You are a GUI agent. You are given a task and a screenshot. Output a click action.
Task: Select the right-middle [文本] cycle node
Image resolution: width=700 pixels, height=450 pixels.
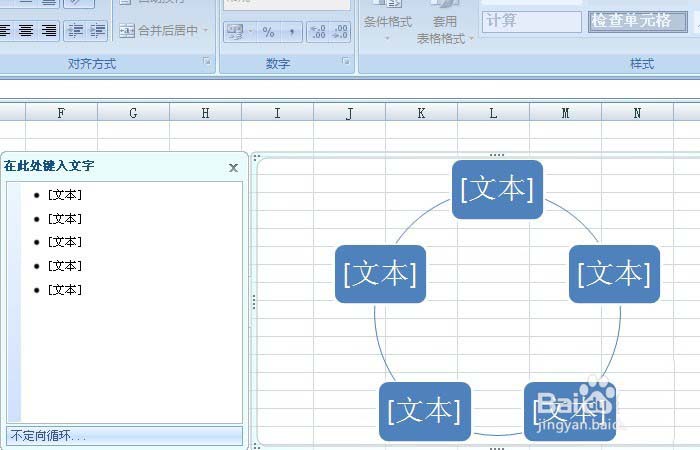tap(614, 274)
